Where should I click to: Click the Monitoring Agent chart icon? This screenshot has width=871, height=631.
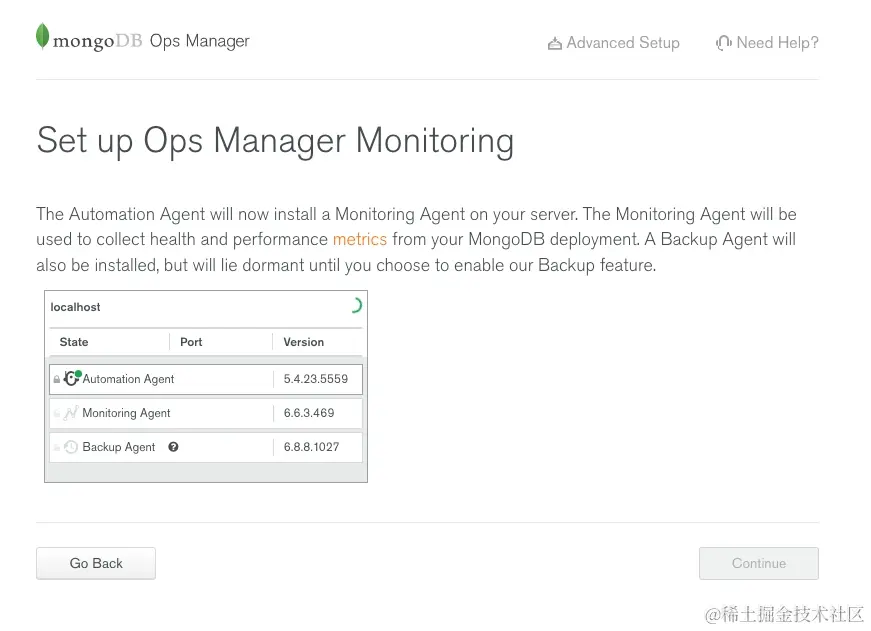point(71,413)
